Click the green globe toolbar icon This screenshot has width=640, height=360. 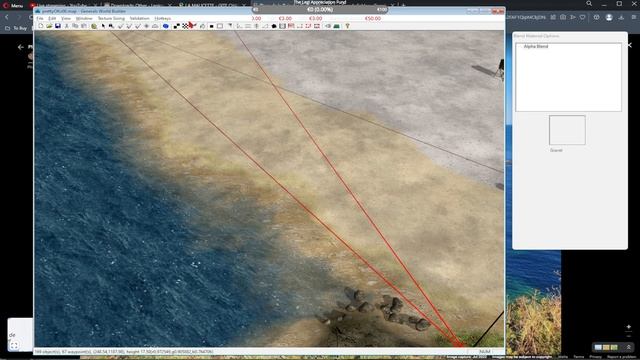pos(94,26)
